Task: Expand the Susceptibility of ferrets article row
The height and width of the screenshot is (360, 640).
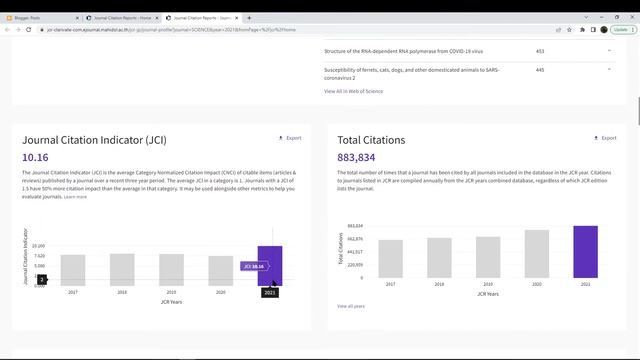Action: 609,70
